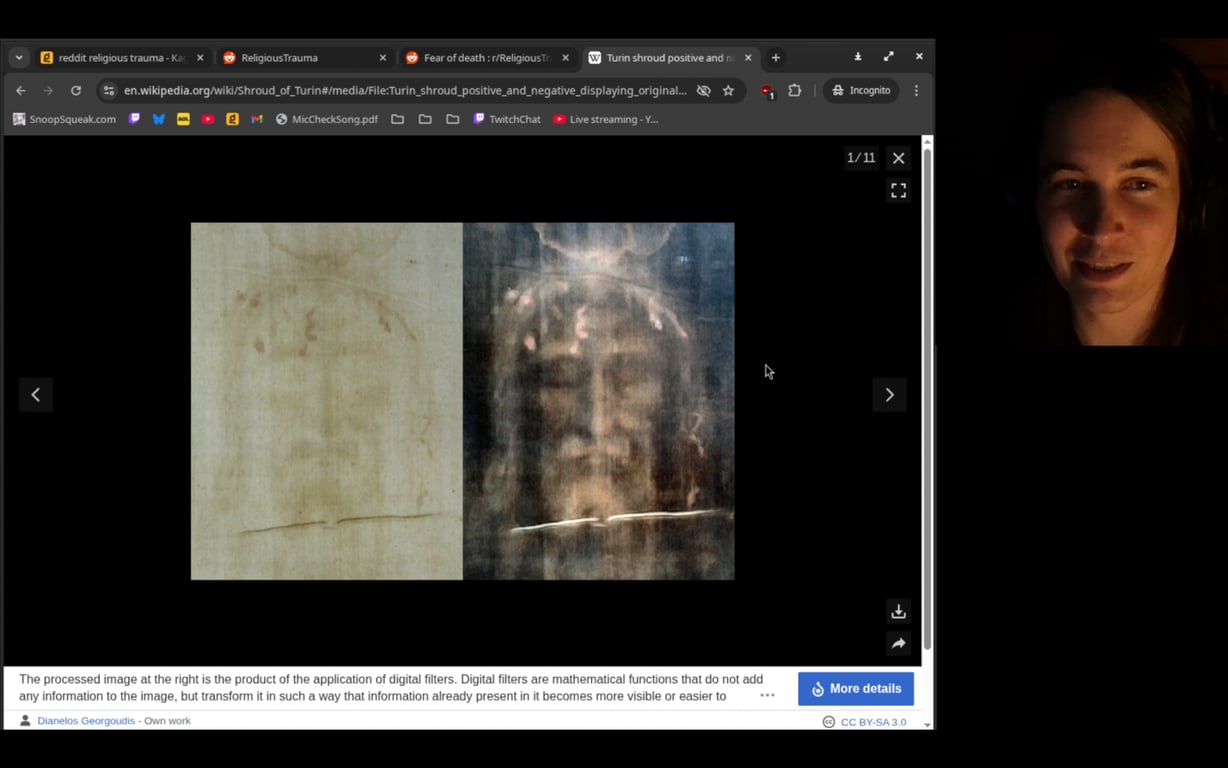Click the 1/11 image counter
The width and height of the screenshot is (1228, 768).
click(861, 158)
